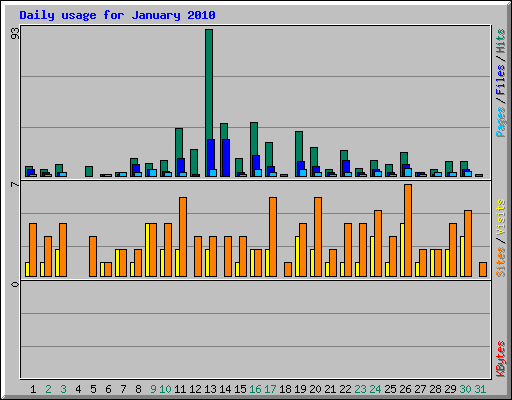Click the x-axis day label 19
Image resolution: width=512 pixels, height=400 pixels.
click(300, 389)
